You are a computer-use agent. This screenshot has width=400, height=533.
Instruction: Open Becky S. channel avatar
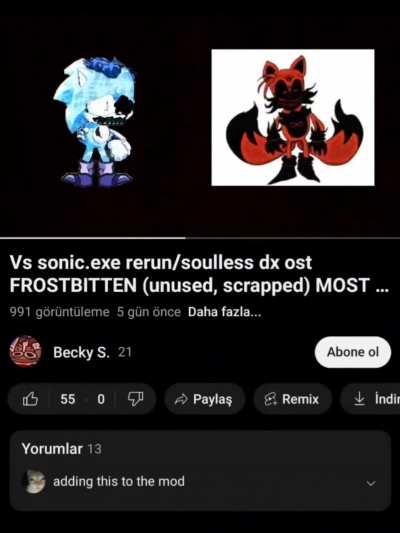click(25, 352)
